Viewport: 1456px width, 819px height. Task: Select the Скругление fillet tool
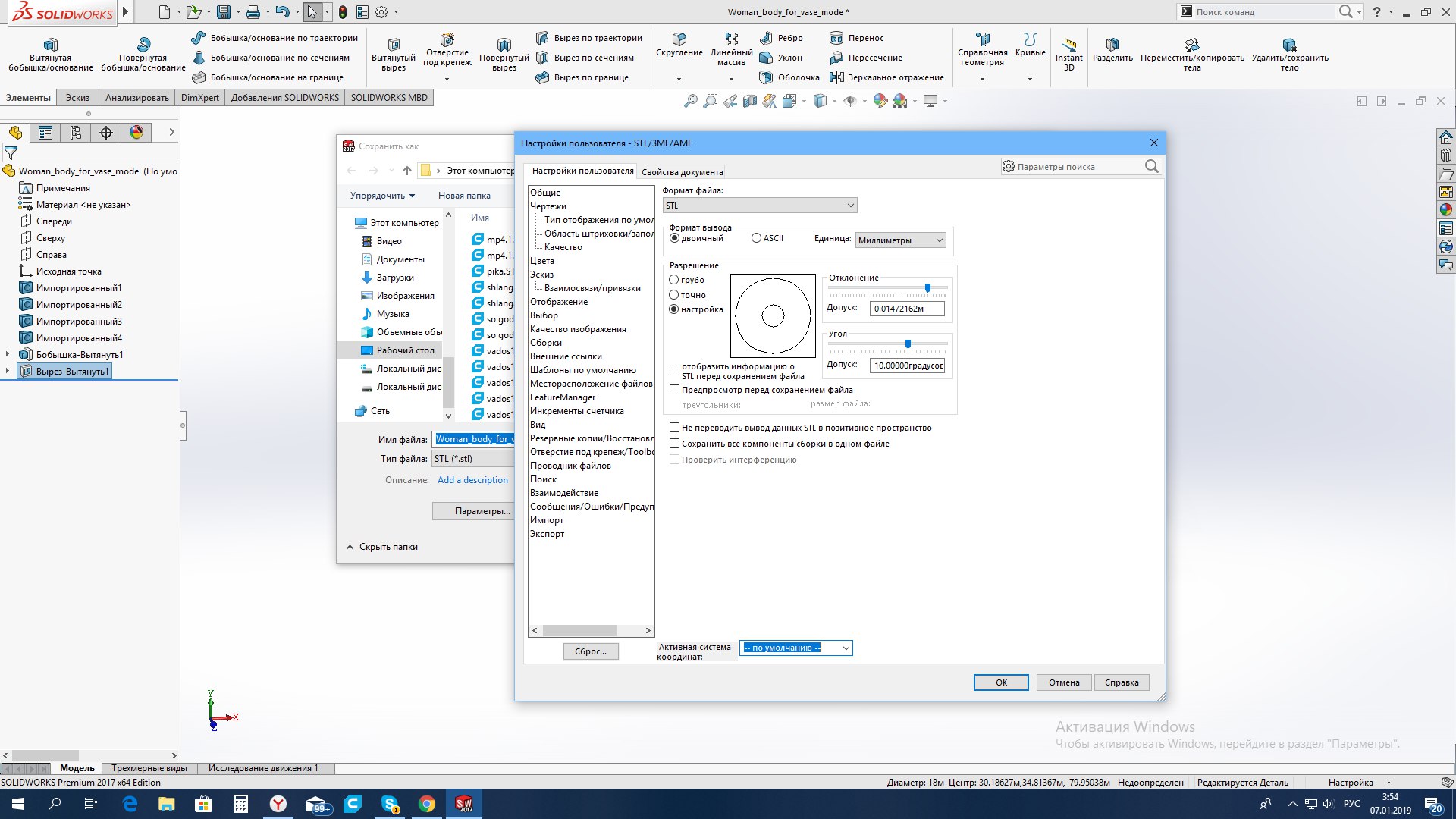coord(679,39)
